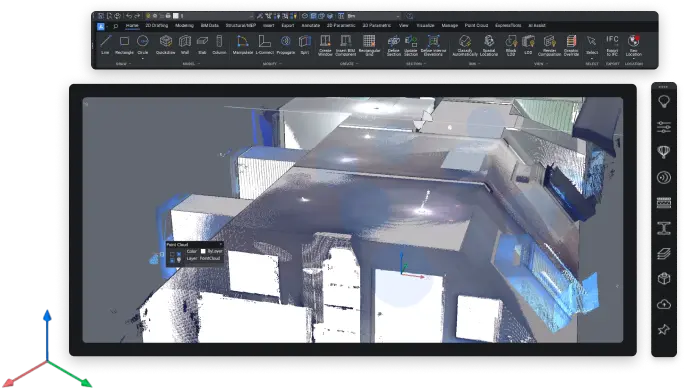Open the I-beam profiles panel in sidebar
Image resolution: width=685 pixels, height=392 pixels.
[x=664, y=228]
